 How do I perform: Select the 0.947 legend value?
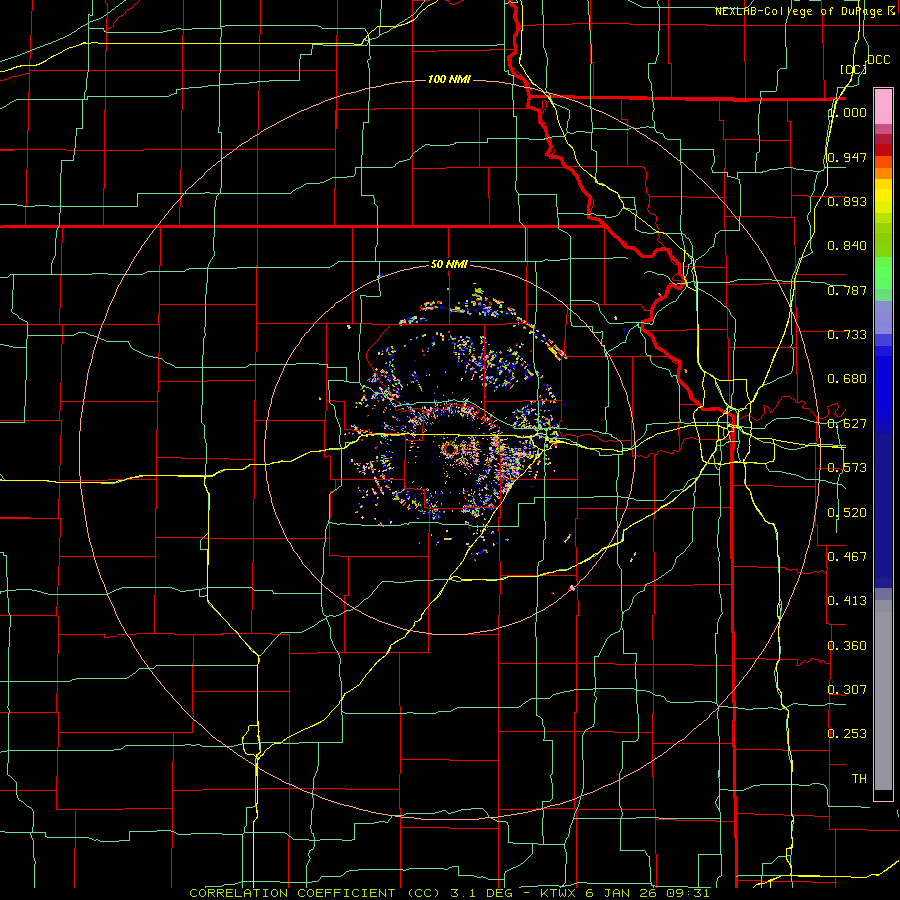847,157
